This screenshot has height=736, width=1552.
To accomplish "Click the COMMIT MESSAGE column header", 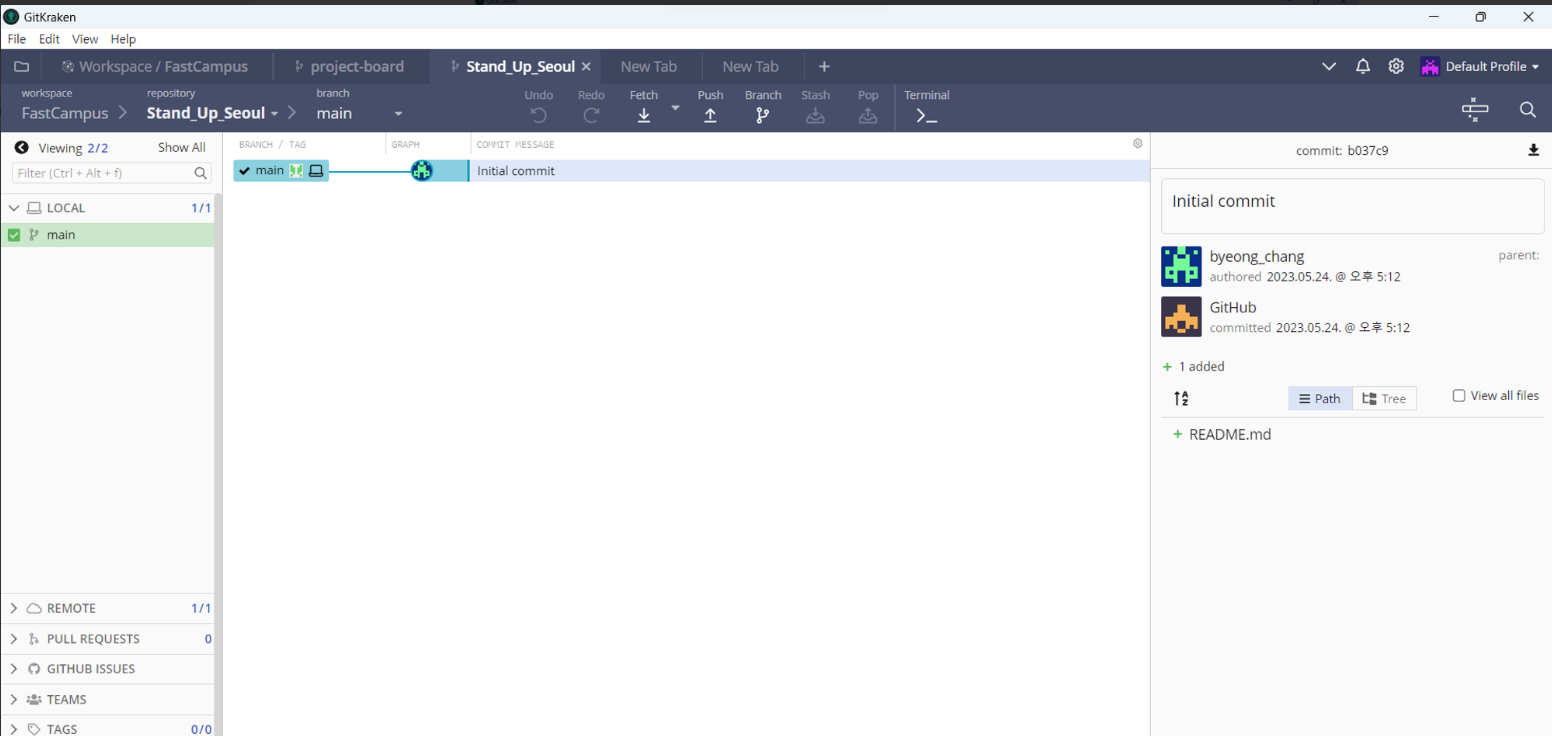I will 515,145.
